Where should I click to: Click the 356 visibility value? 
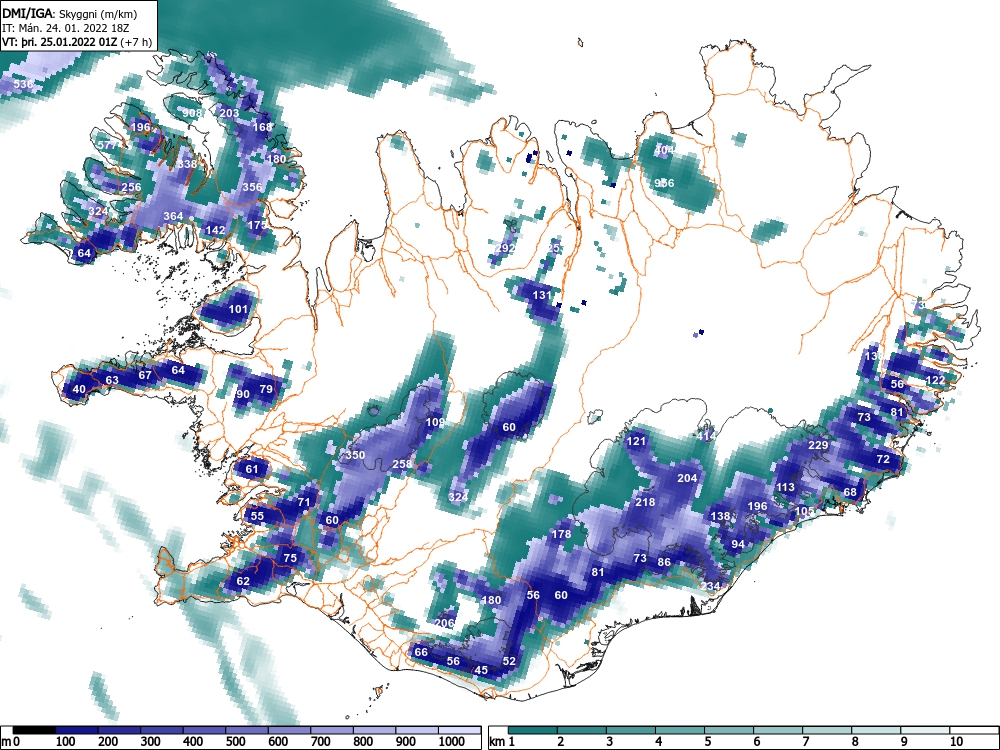click(x=252, y=187)
